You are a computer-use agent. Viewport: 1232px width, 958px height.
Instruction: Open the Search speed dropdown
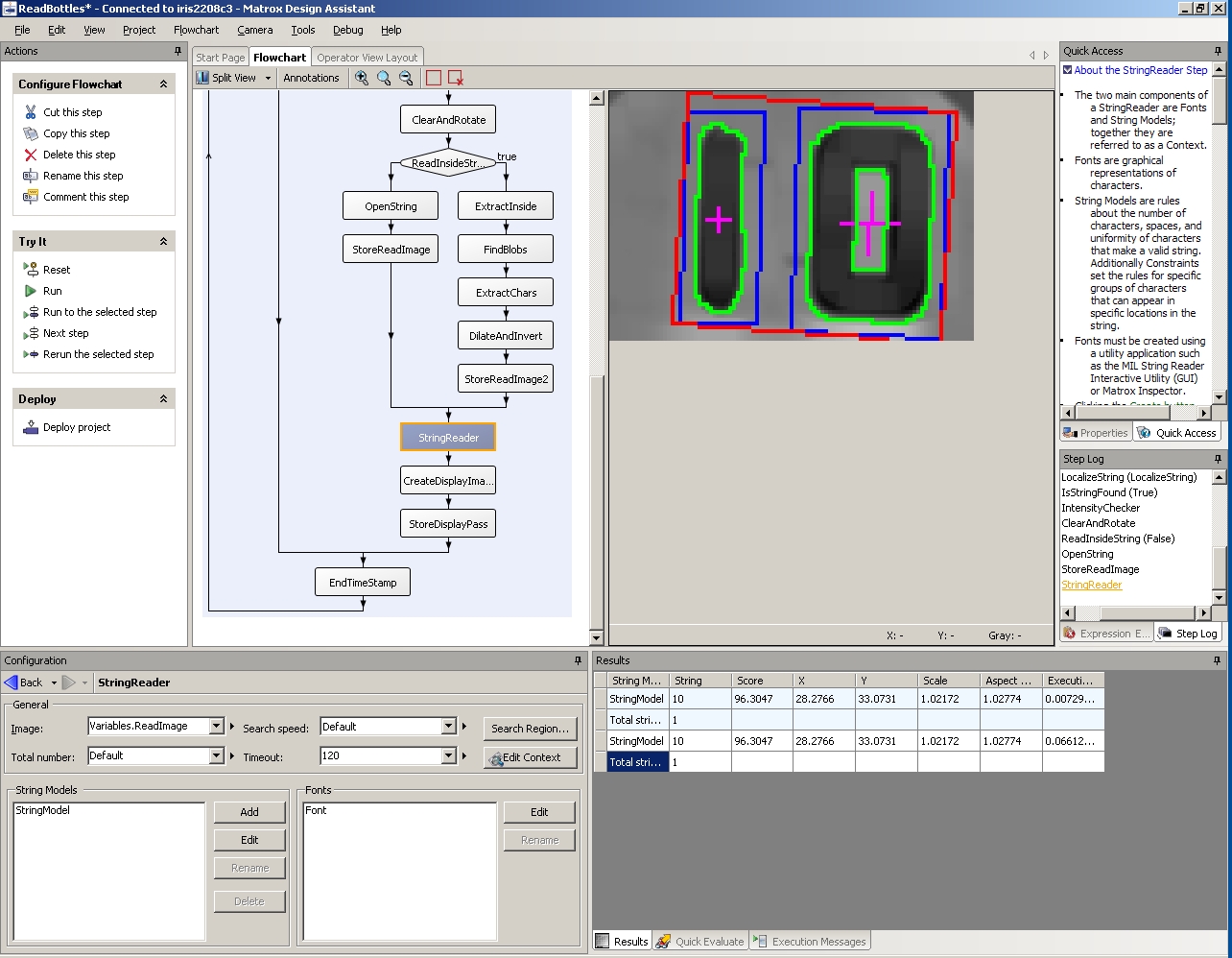[448, 727]
